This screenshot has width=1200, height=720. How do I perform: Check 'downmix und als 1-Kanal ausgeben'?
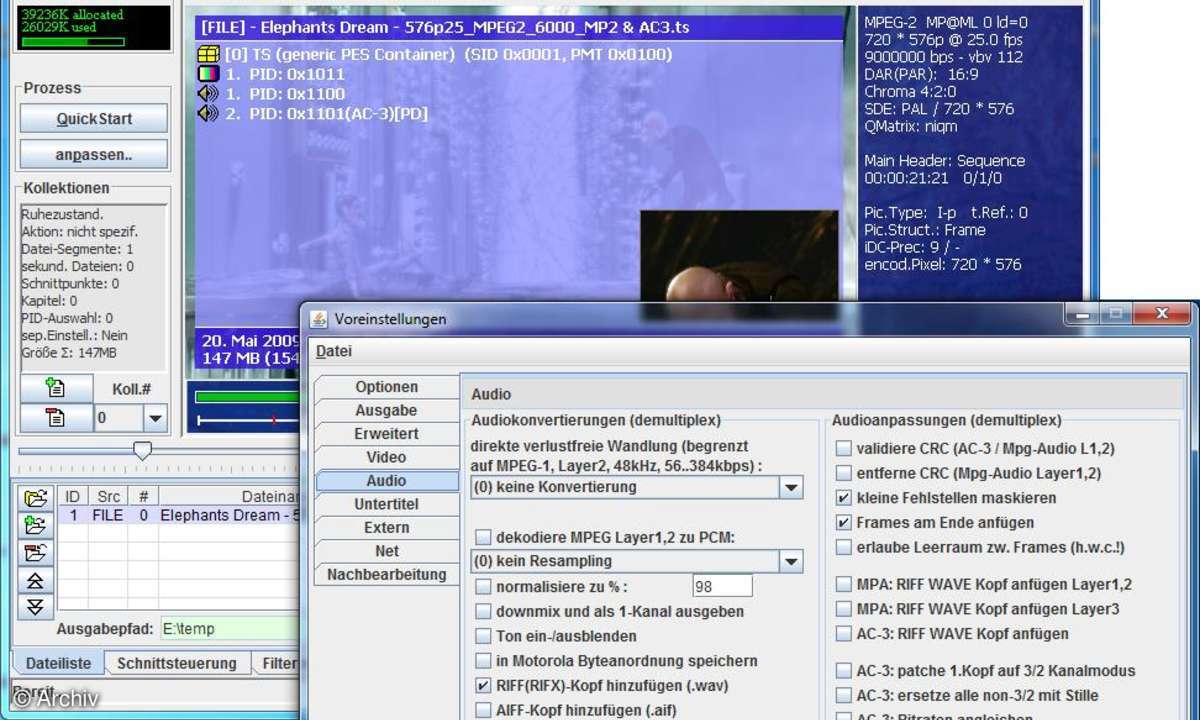pyautogui.click(x=483, y=611)
